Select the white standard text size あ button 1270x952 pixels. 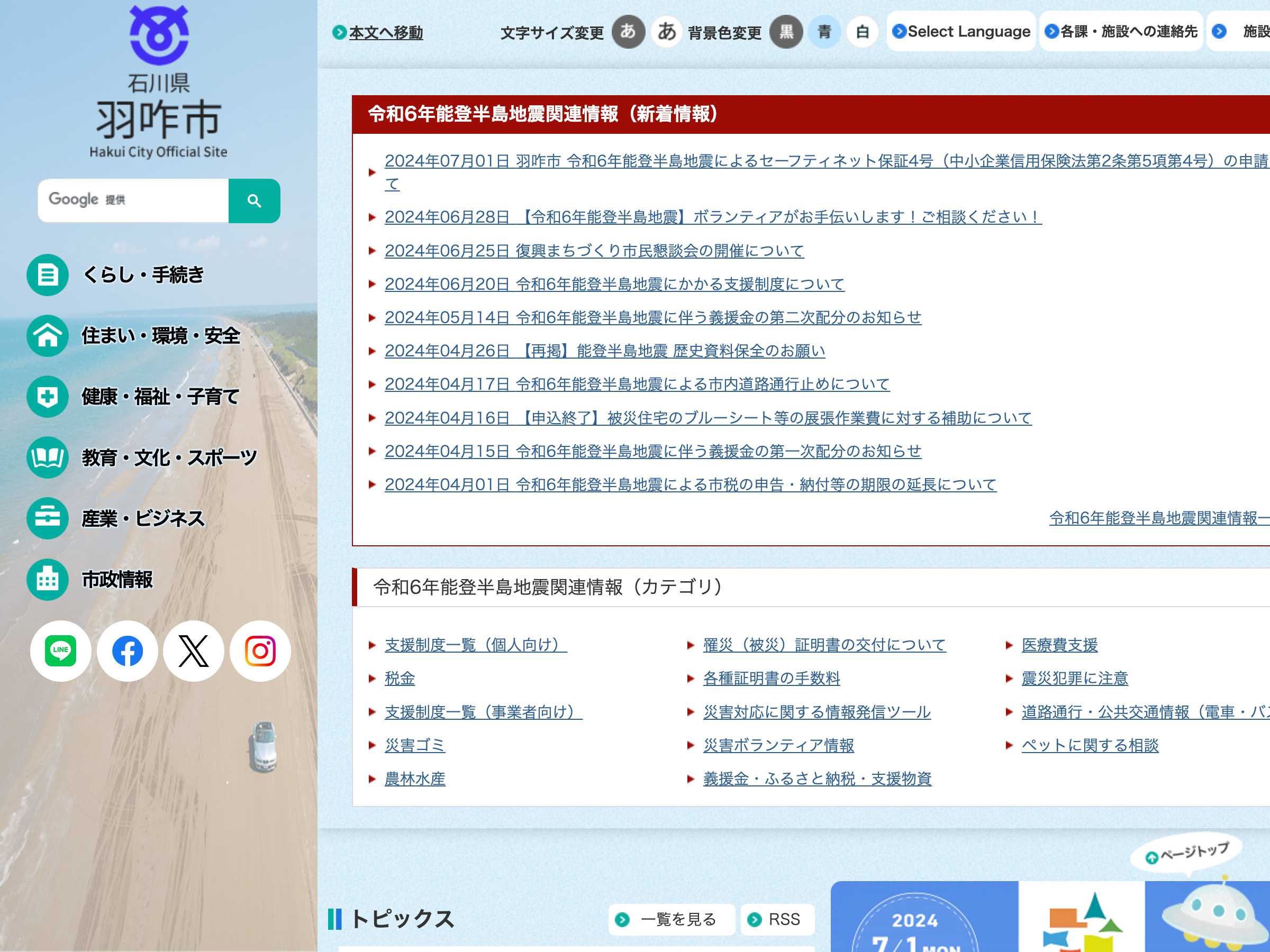click(x=667, y=32)
